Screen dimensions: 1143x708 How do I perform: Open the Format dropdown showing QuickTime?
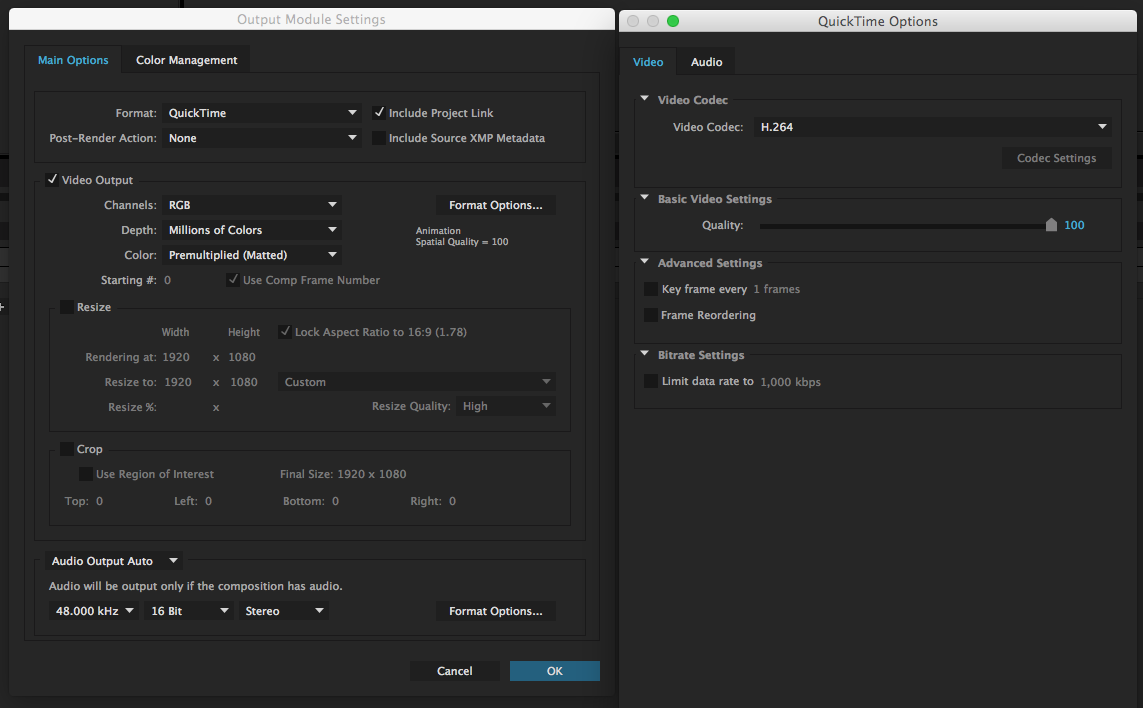tap(262, 113)
